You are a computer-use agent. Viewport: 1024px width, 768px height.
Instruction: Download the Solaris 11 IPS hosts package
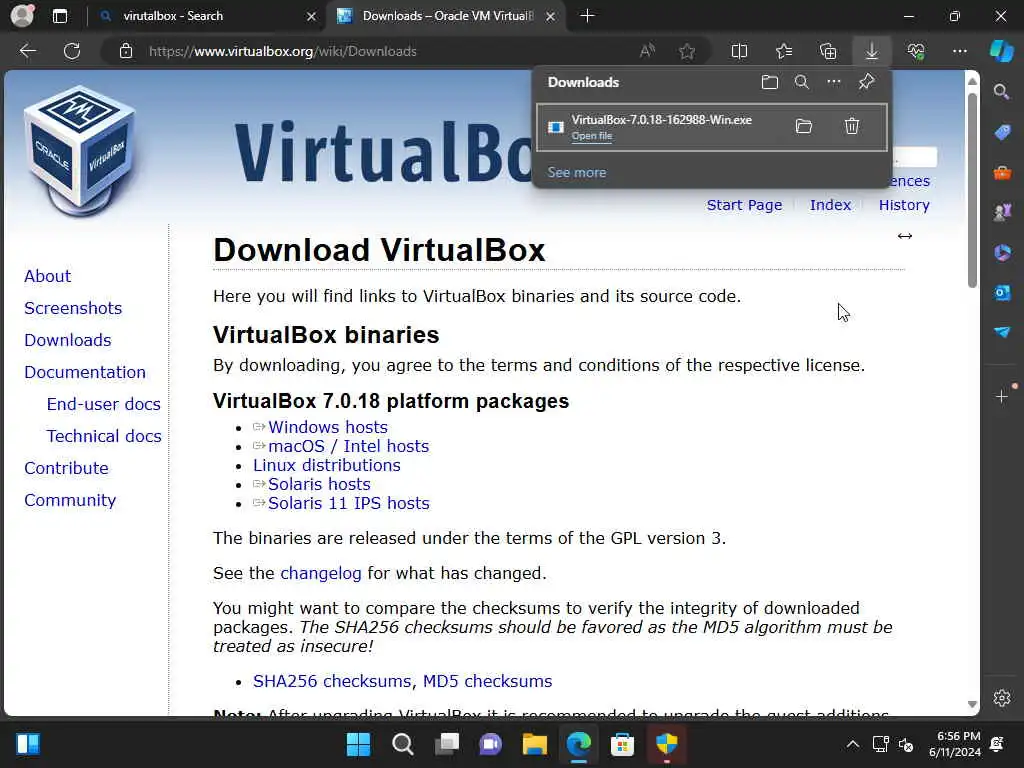[349, 503]
